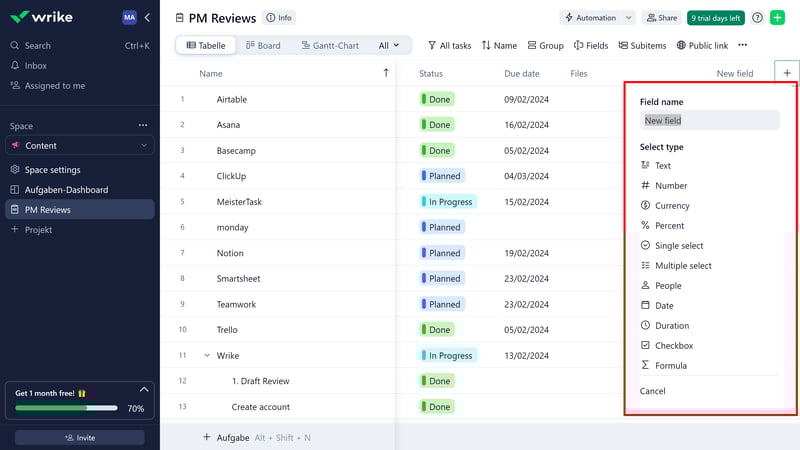Open the help question mark icon
Viewport: 800px width, 450px height.
pos(757,18)
